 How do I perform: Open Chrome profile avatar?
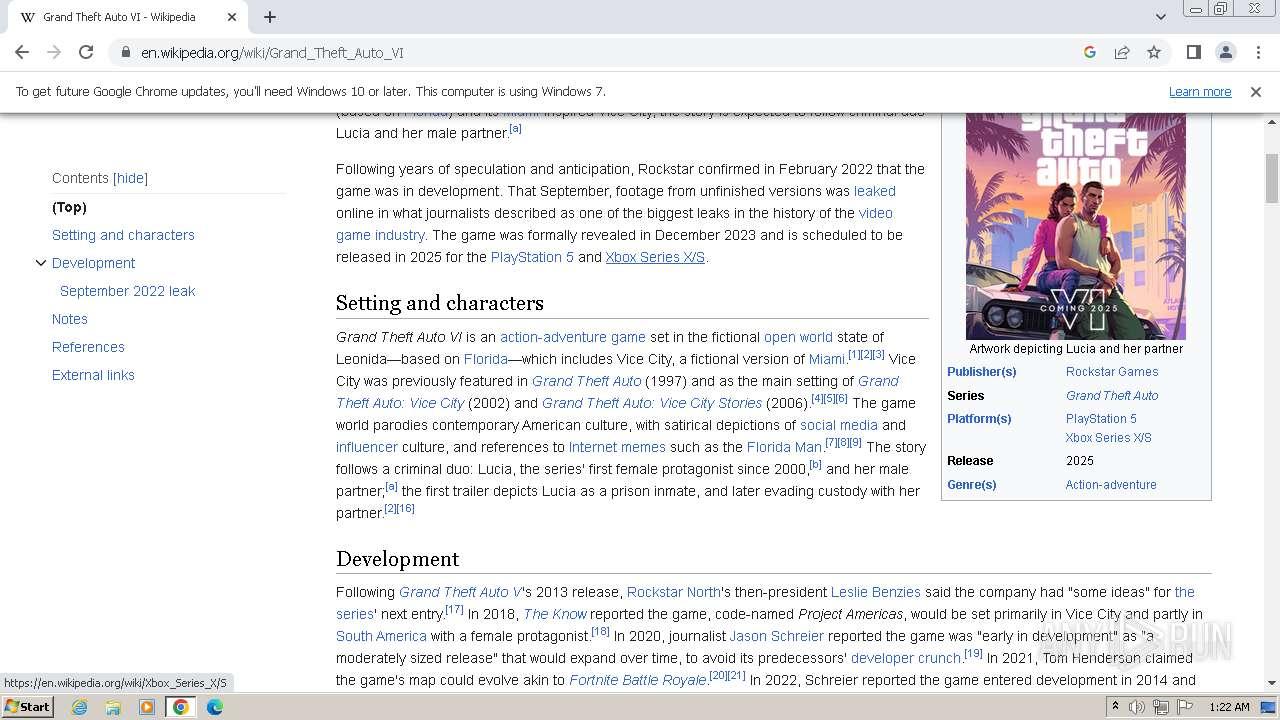(1225, 52)
